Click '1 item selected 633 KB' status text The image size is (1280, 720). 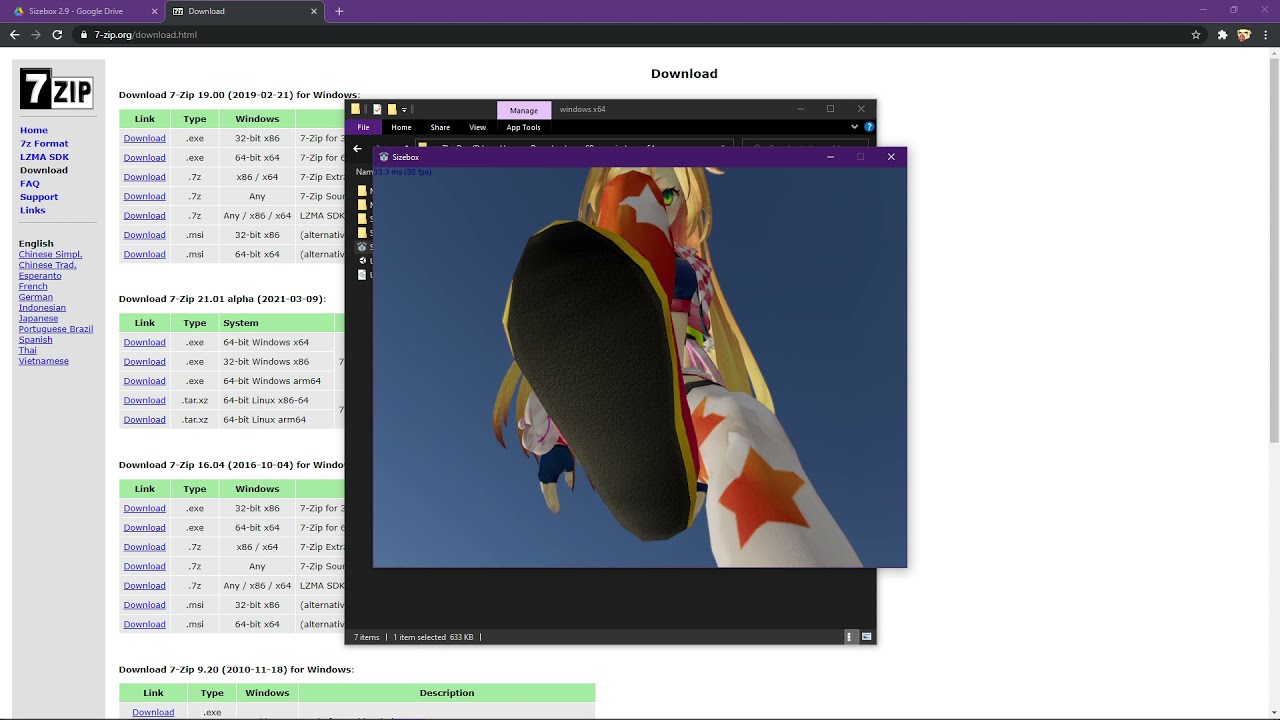[x=433, y=637]
